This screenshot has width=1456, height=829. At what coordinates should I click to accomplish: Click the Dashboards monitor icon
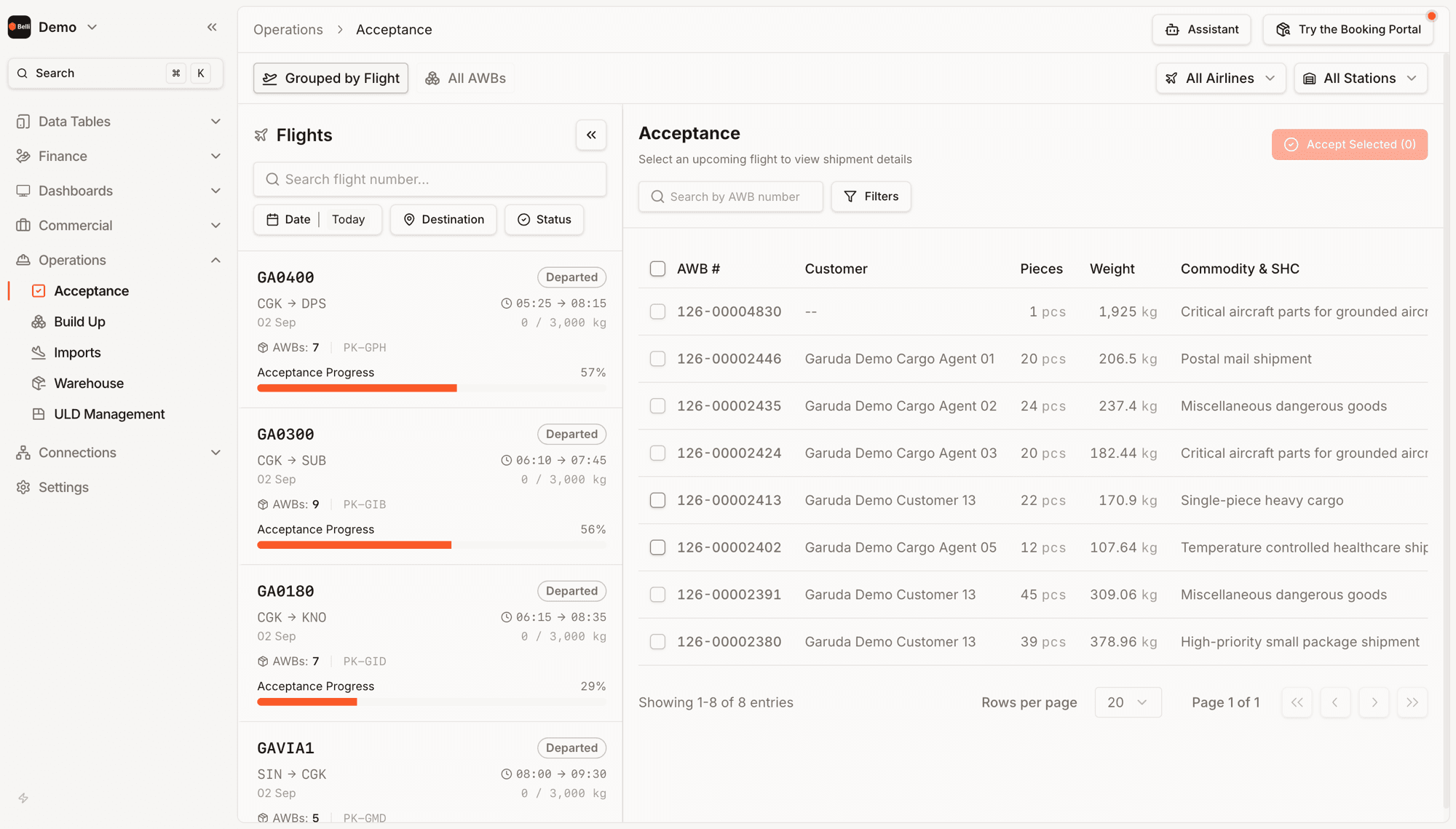tap(23, 191)
